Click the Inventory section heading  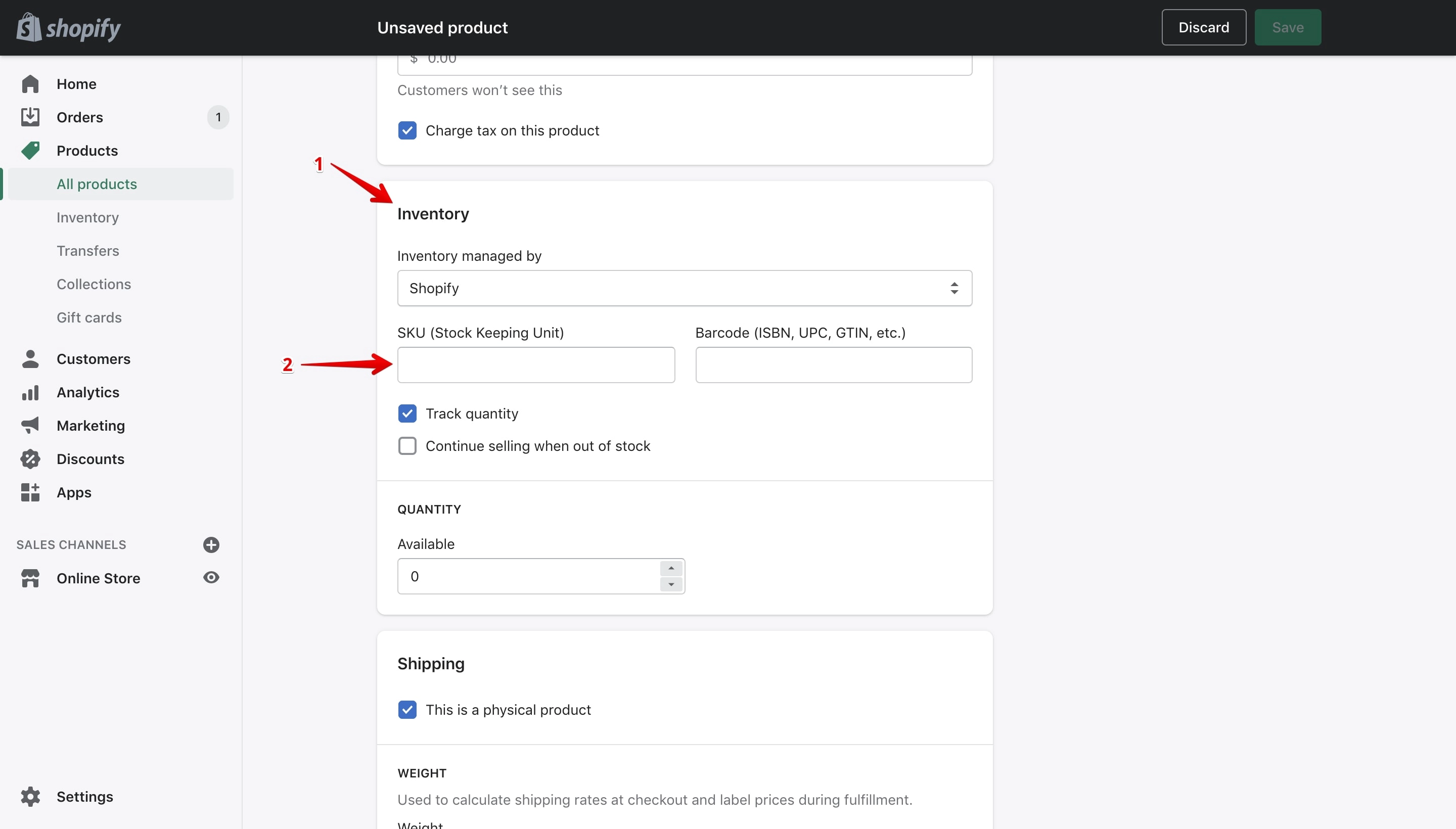pos(433,213)
